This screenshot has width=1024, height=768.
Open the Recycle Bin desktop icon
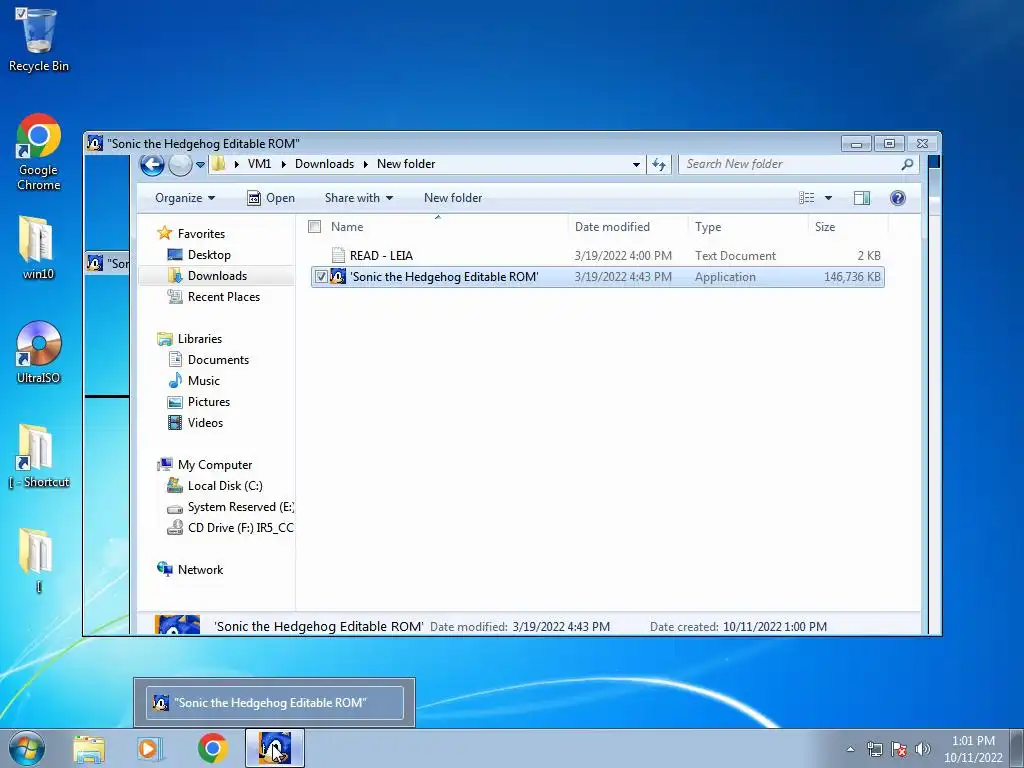38,39
